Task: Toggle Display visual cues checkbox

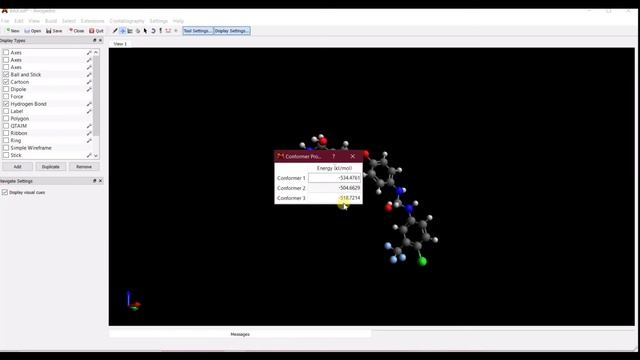Action: coord(5,192)
